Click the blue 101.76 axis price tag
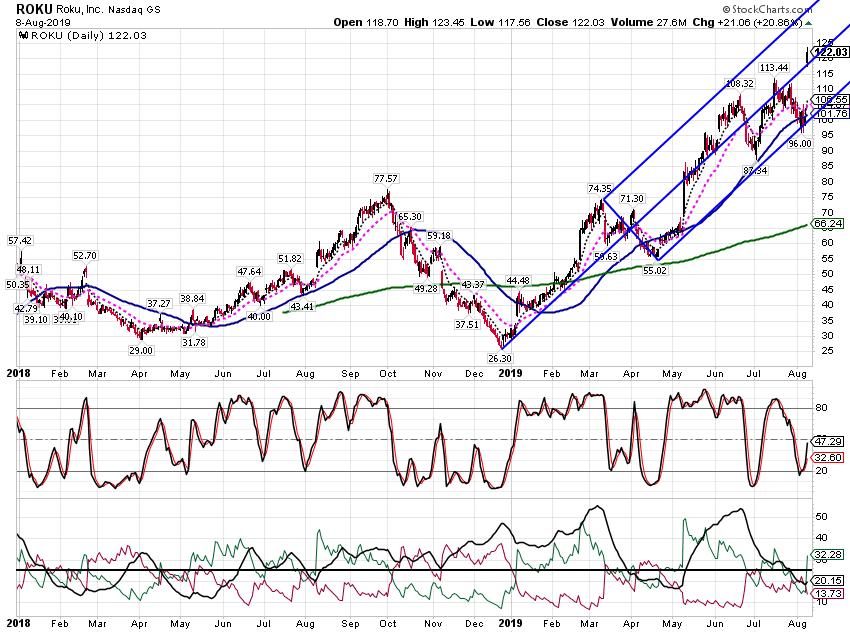The width and height of the screenshot is (850, 633). [x=830, y=113]
